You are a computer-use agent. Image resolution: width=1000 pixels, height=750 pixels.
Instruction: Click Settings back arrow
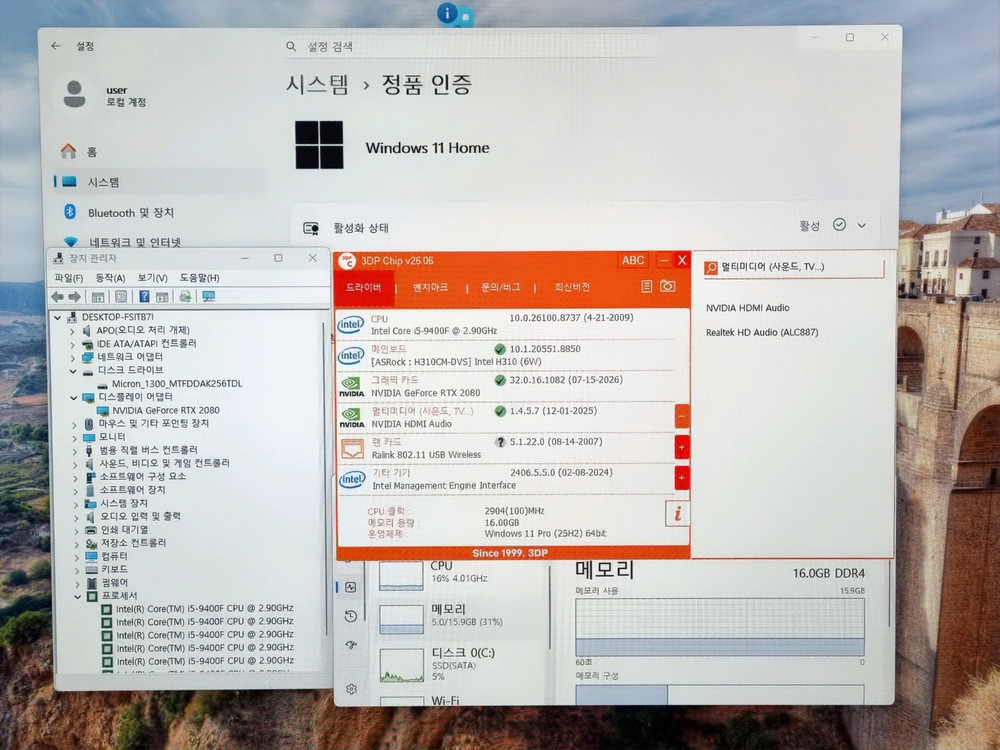click(x=56, y=46)
